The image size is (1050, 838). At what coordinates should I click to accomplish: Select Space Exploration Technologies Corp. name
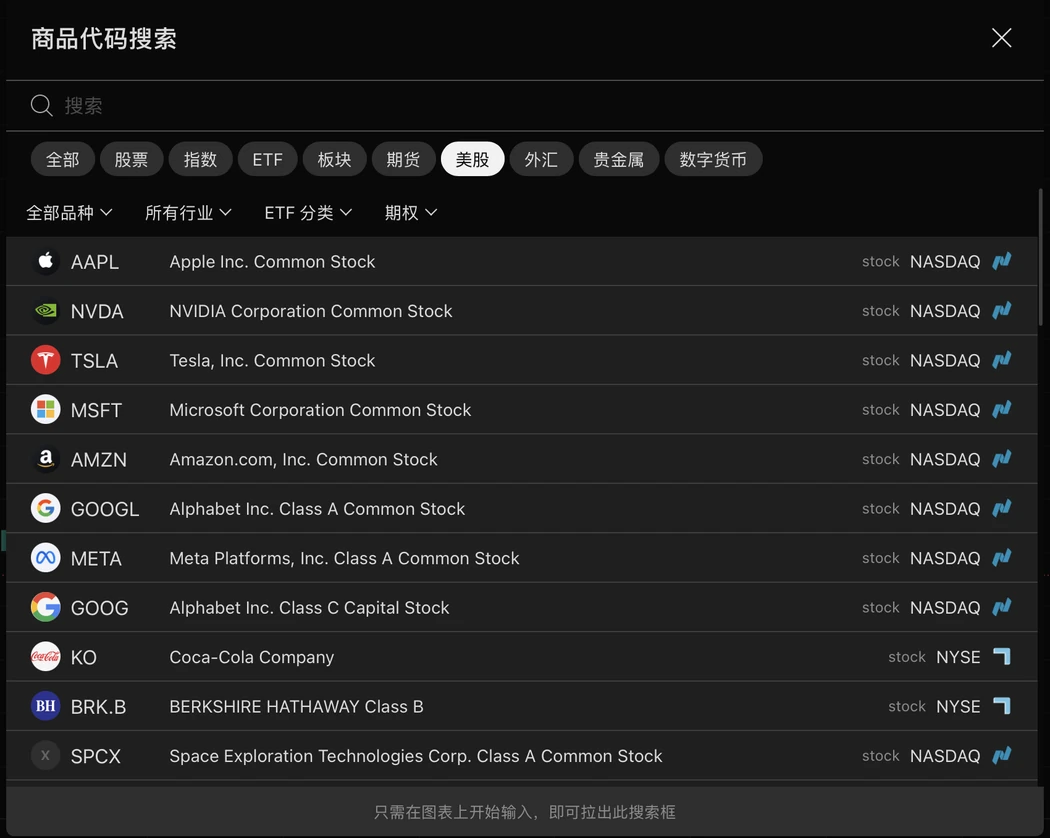click(x=416, y=756)
